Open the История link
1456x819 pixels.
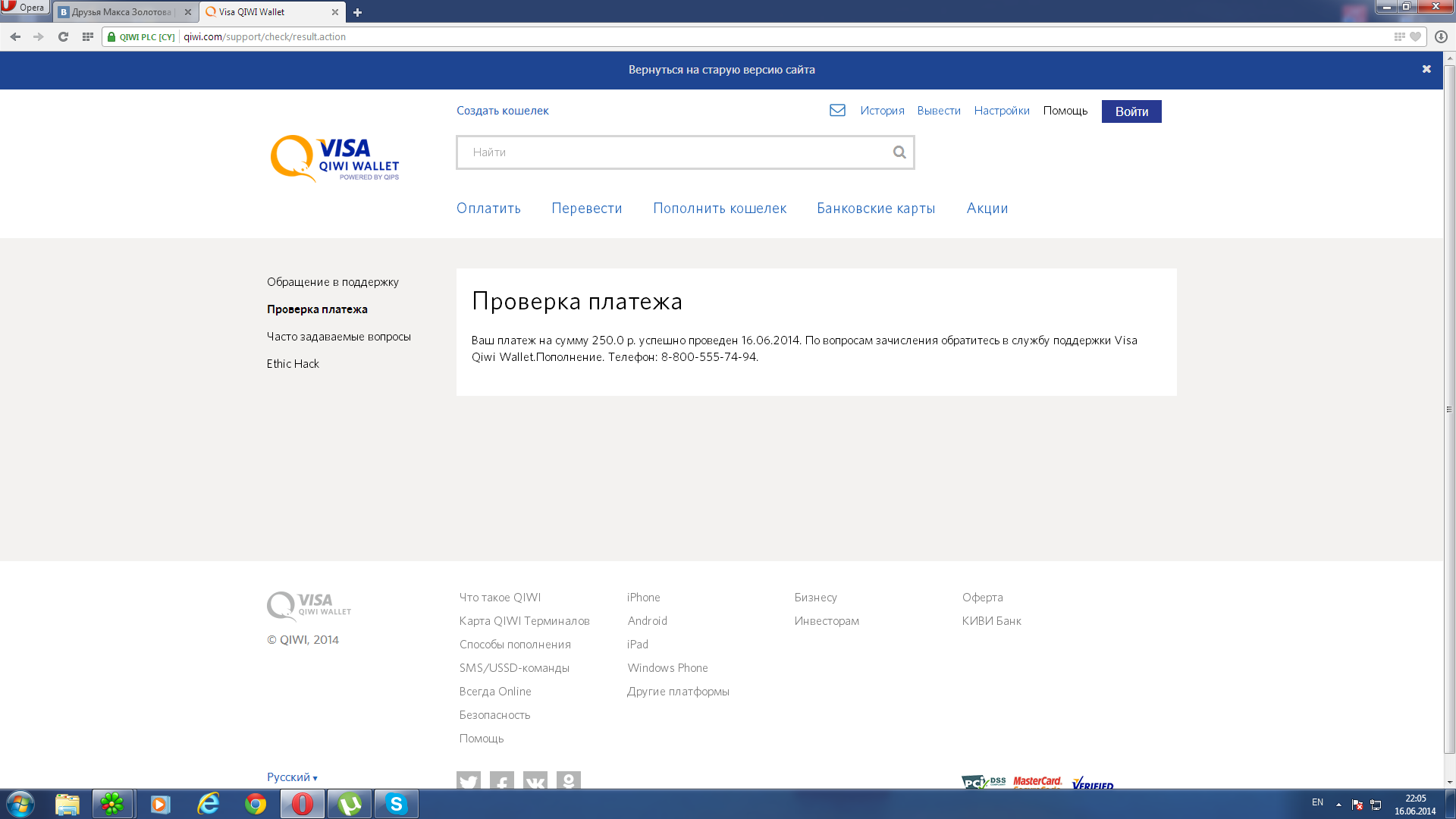click(x=882, y=111)
